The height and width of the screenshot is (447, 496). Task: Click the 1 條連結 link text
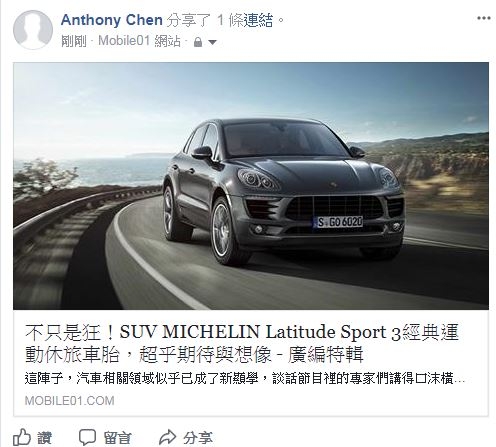tap(245, 20)
